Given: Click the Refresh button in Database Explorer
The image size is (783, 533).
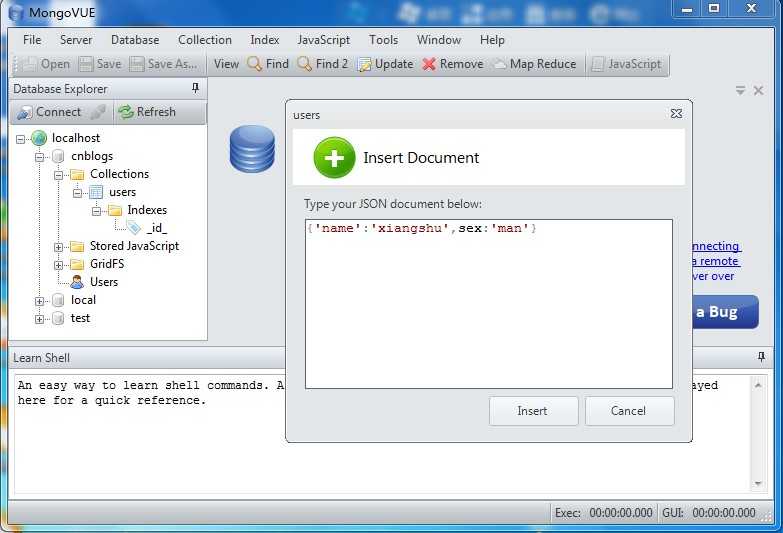Looking at the screenshot, I should point(147,112).
